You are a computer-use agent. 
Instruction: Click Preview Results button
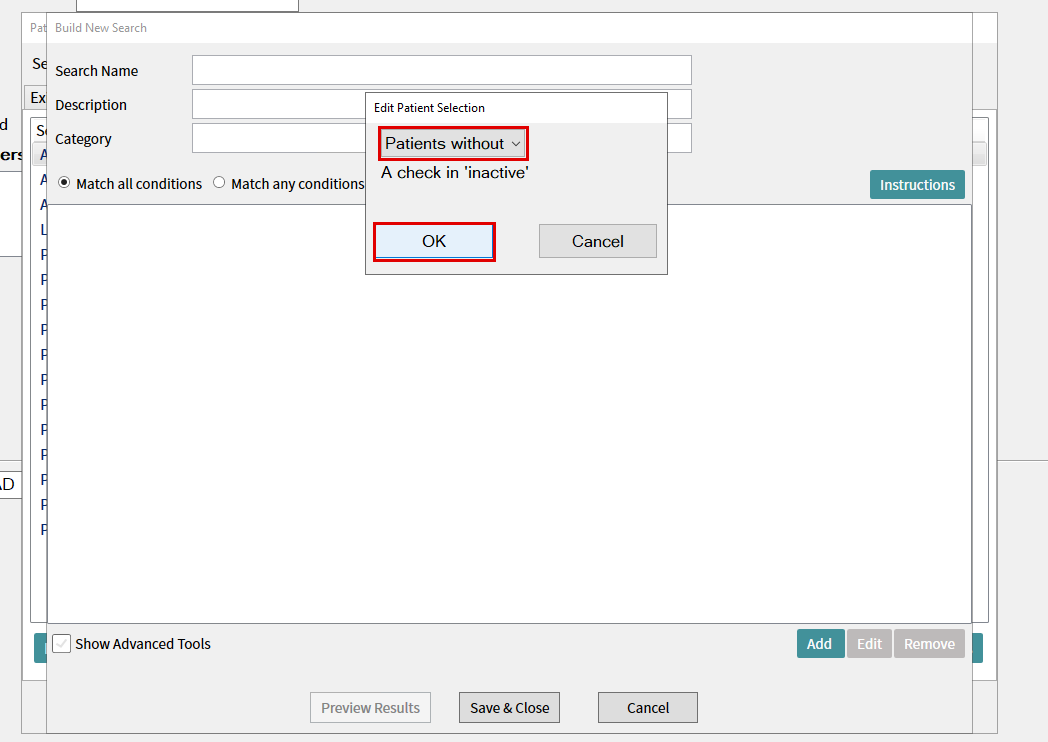coord(370,708)
